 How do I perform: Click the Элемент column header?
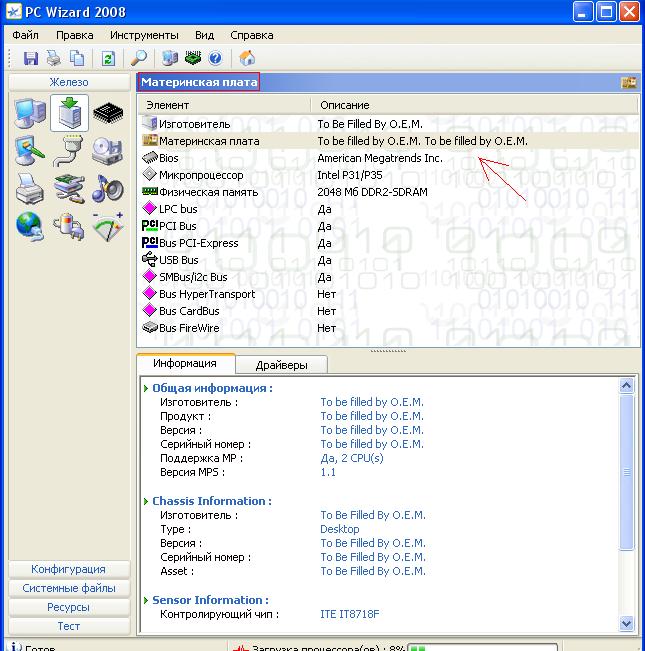point(167,105)
